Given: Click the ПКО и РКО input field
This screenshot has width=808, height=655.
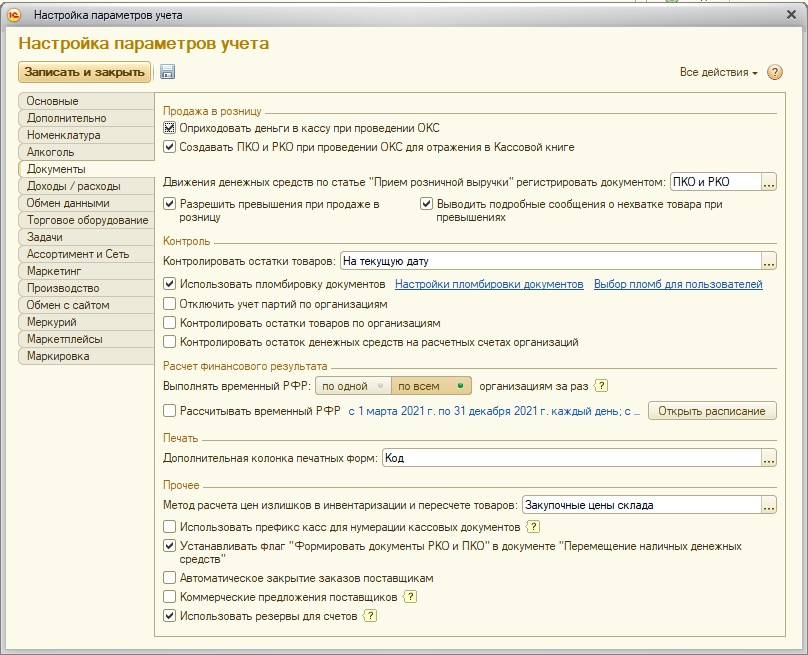Looking at the screenshot, I should click(716, 182).
